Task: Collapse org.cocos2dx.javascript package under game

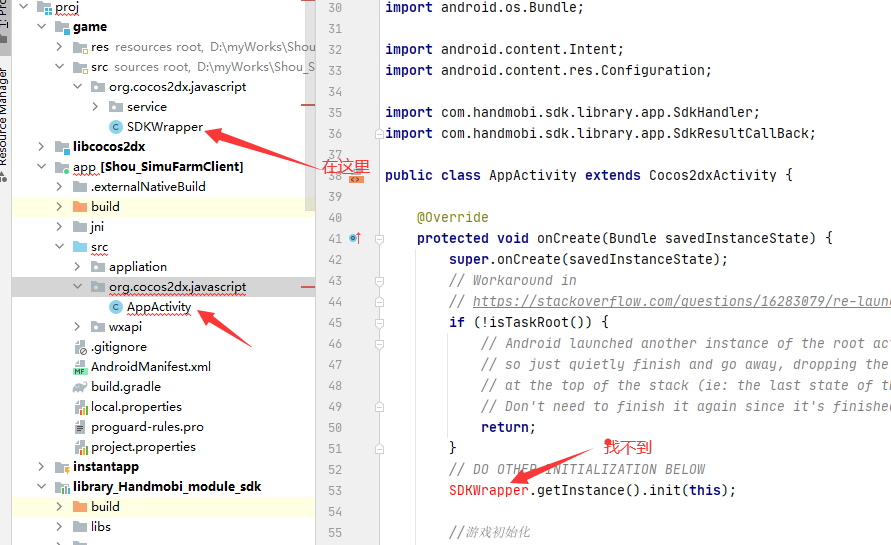Action: pyautogui.click(x=78, y=86)
